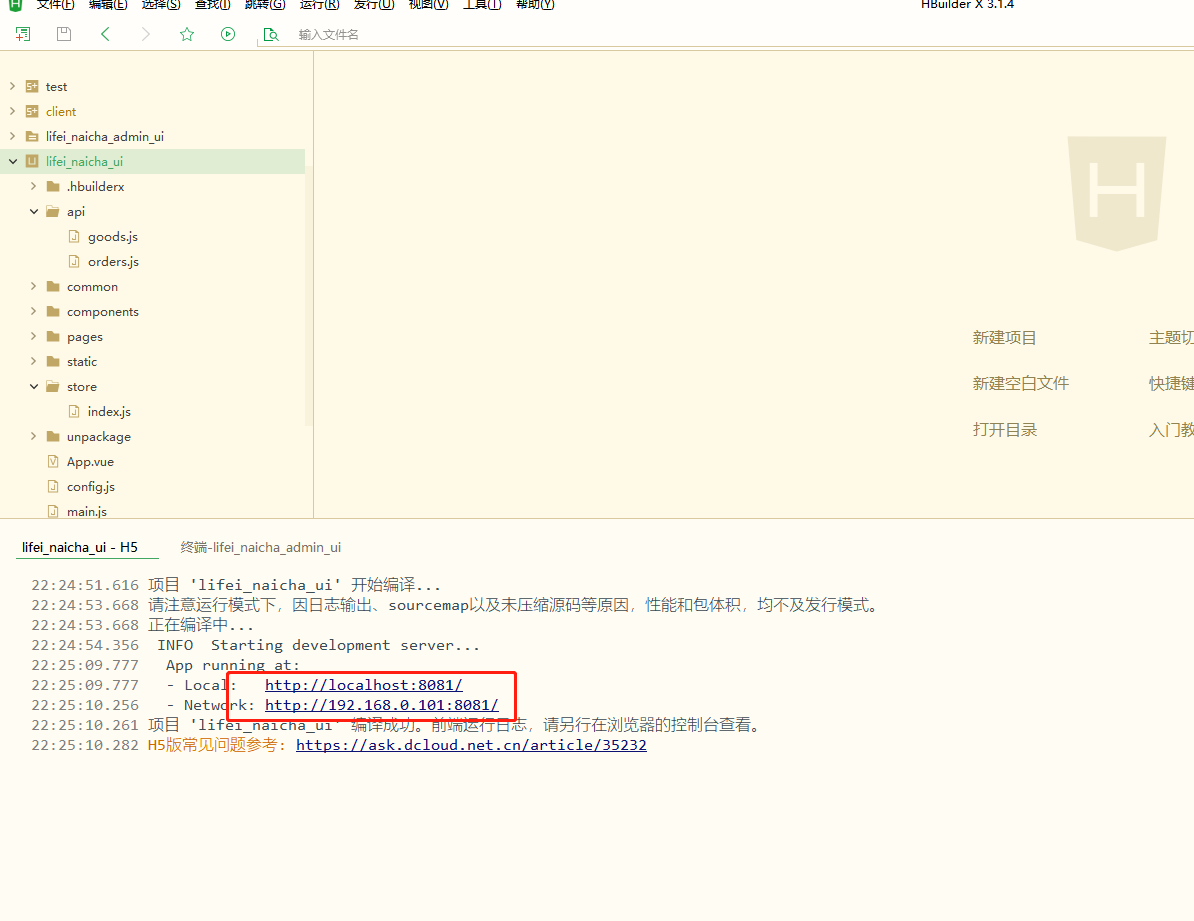
Task: Click the save icon in the toolbar
Action: tap(63, 33)
